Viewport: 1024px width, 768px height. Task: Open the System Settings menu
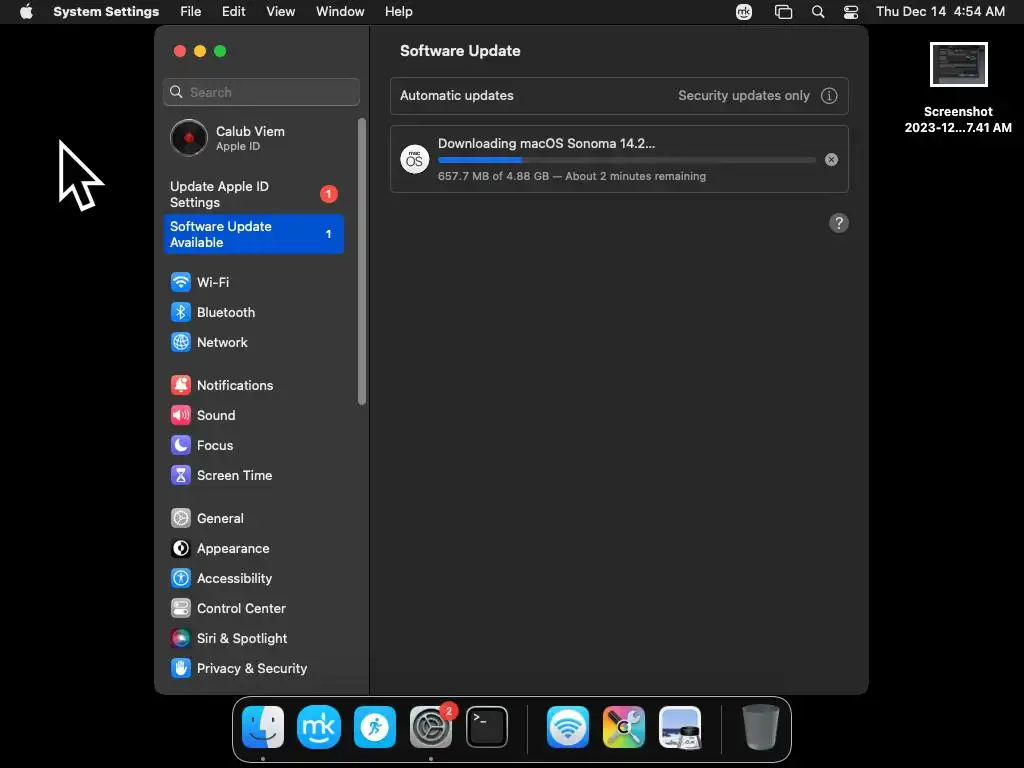[106, 12]
